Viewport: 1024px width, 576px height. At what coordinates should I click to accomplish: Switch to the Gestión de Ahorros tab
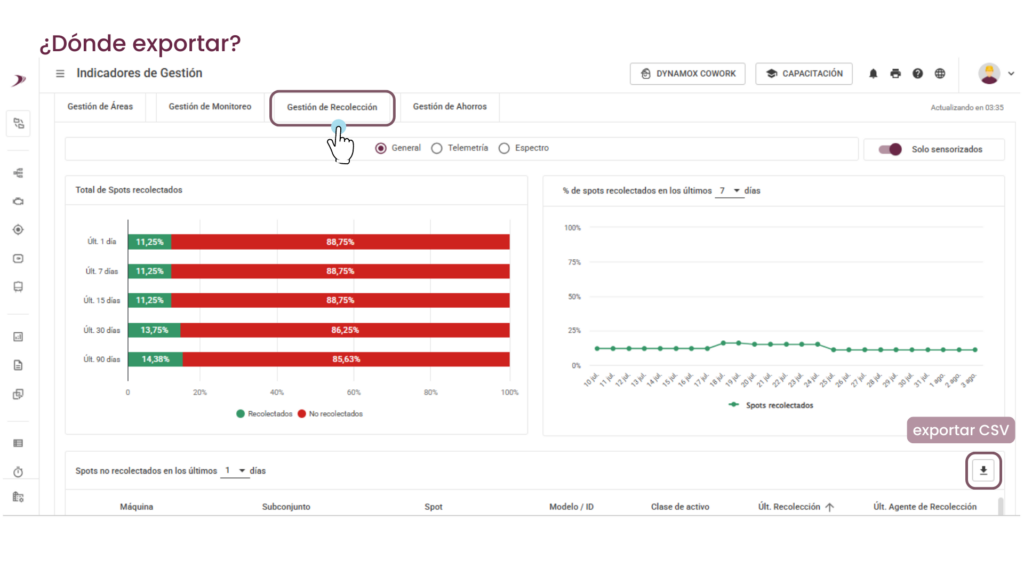click(449, 106)
